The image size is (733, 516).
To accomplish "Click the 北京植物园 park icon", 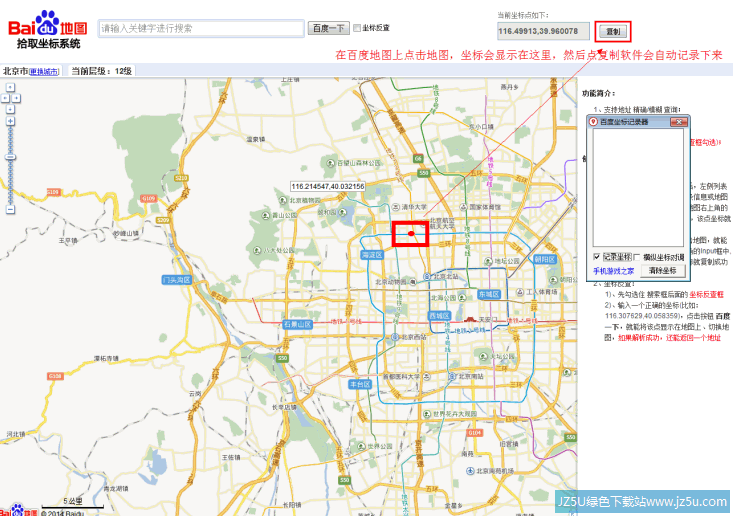I will [283, 200].
